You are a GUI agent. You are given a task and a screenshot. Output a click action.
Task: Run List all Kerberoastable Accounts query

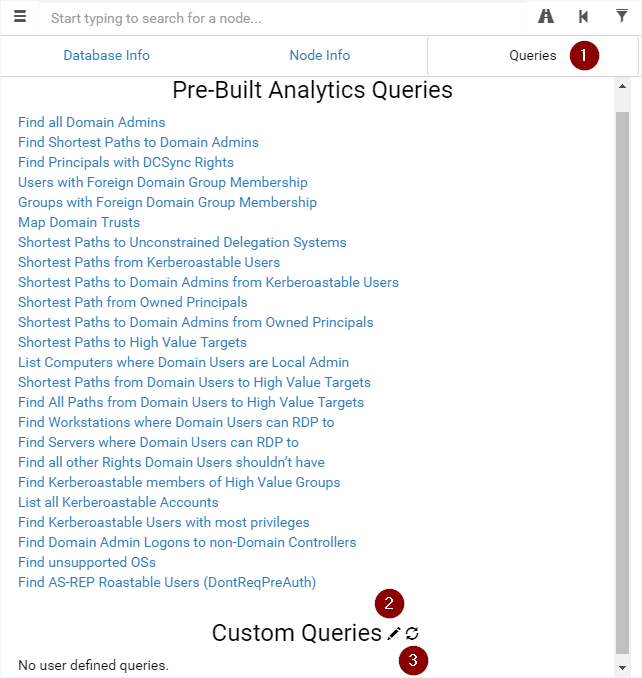118,502
